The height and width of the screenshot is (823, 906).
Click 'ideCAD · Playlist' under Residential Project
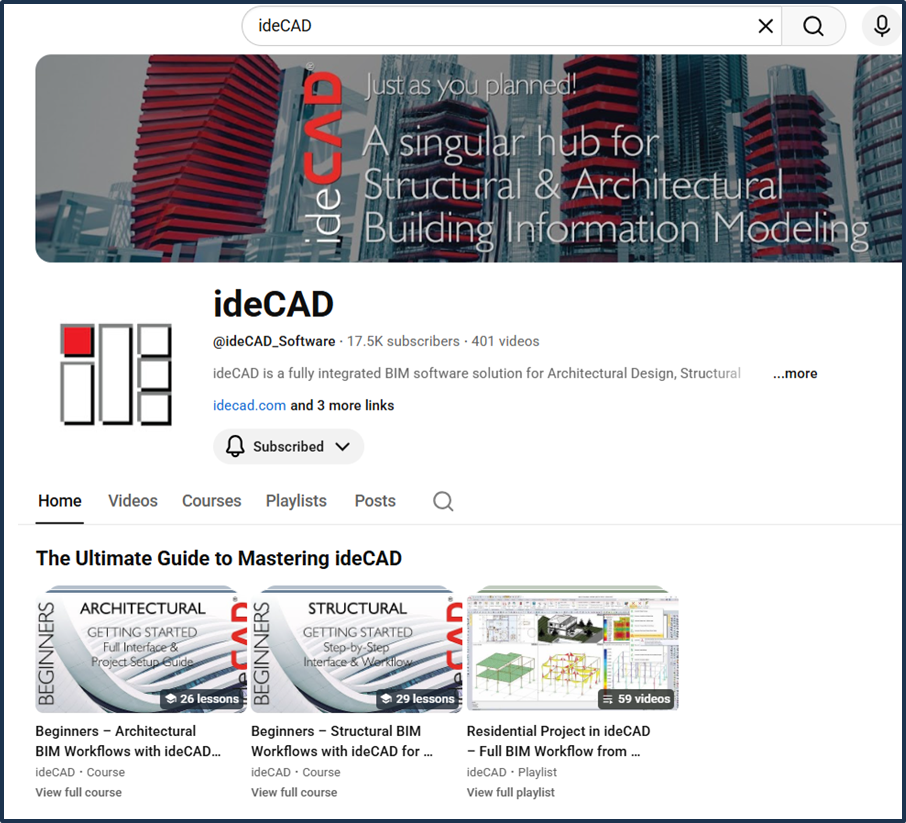point(512,772)
